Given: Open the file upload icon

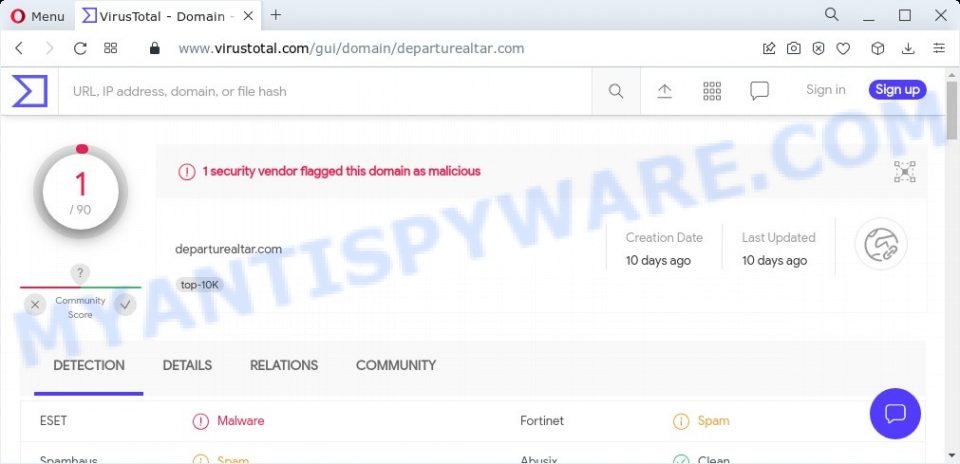Looking at the screenshot, I should coord(664,91).
